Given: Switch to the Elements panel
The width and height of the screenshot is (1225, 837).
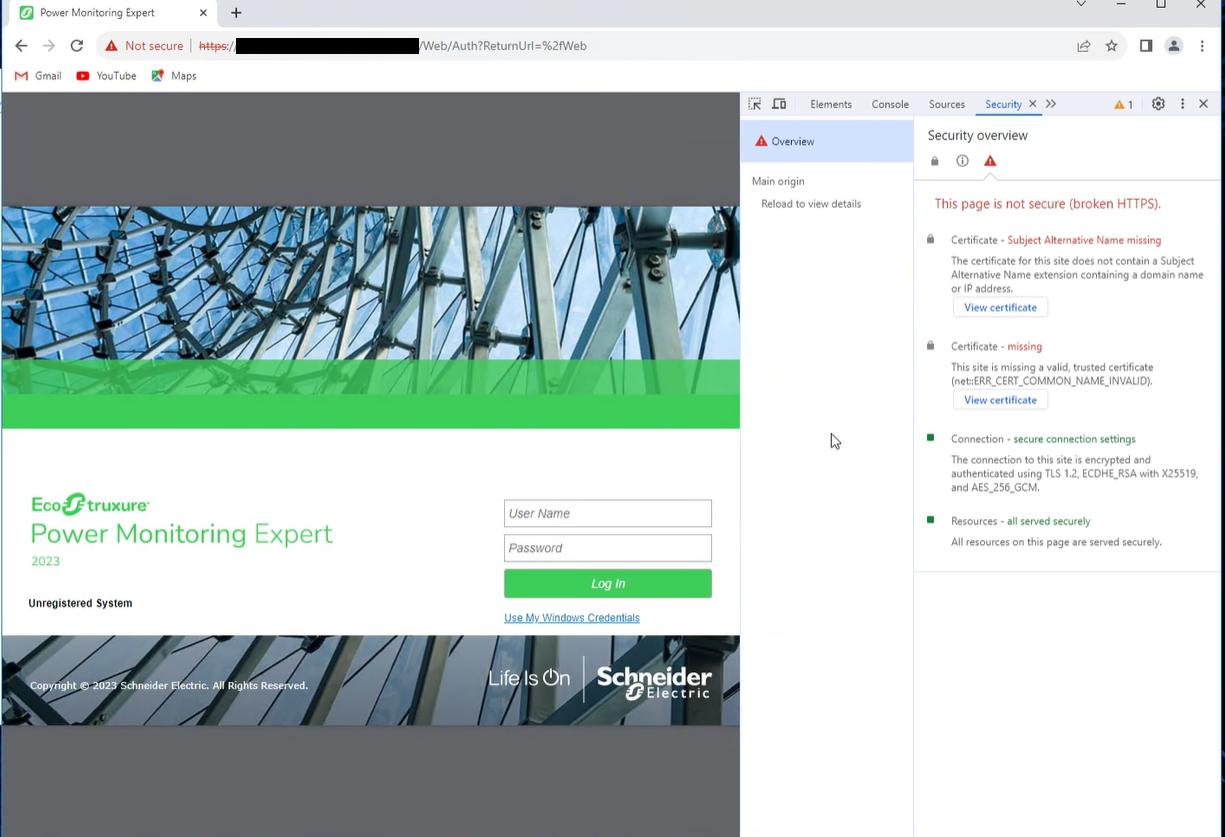Looking at the screenshot, I should [831, 104].
